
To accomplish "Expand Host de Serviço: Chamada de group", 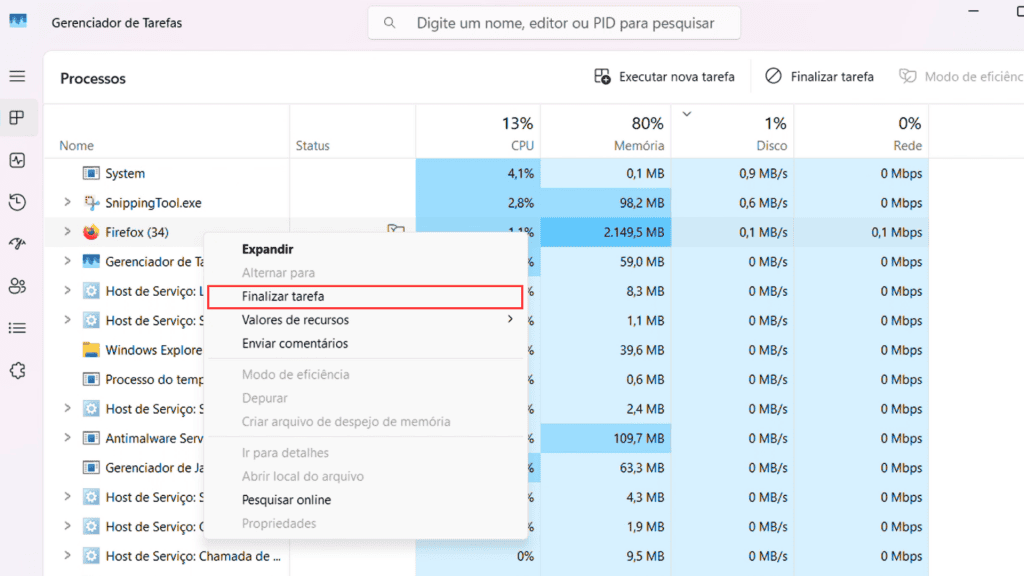I will pos(67,556).
